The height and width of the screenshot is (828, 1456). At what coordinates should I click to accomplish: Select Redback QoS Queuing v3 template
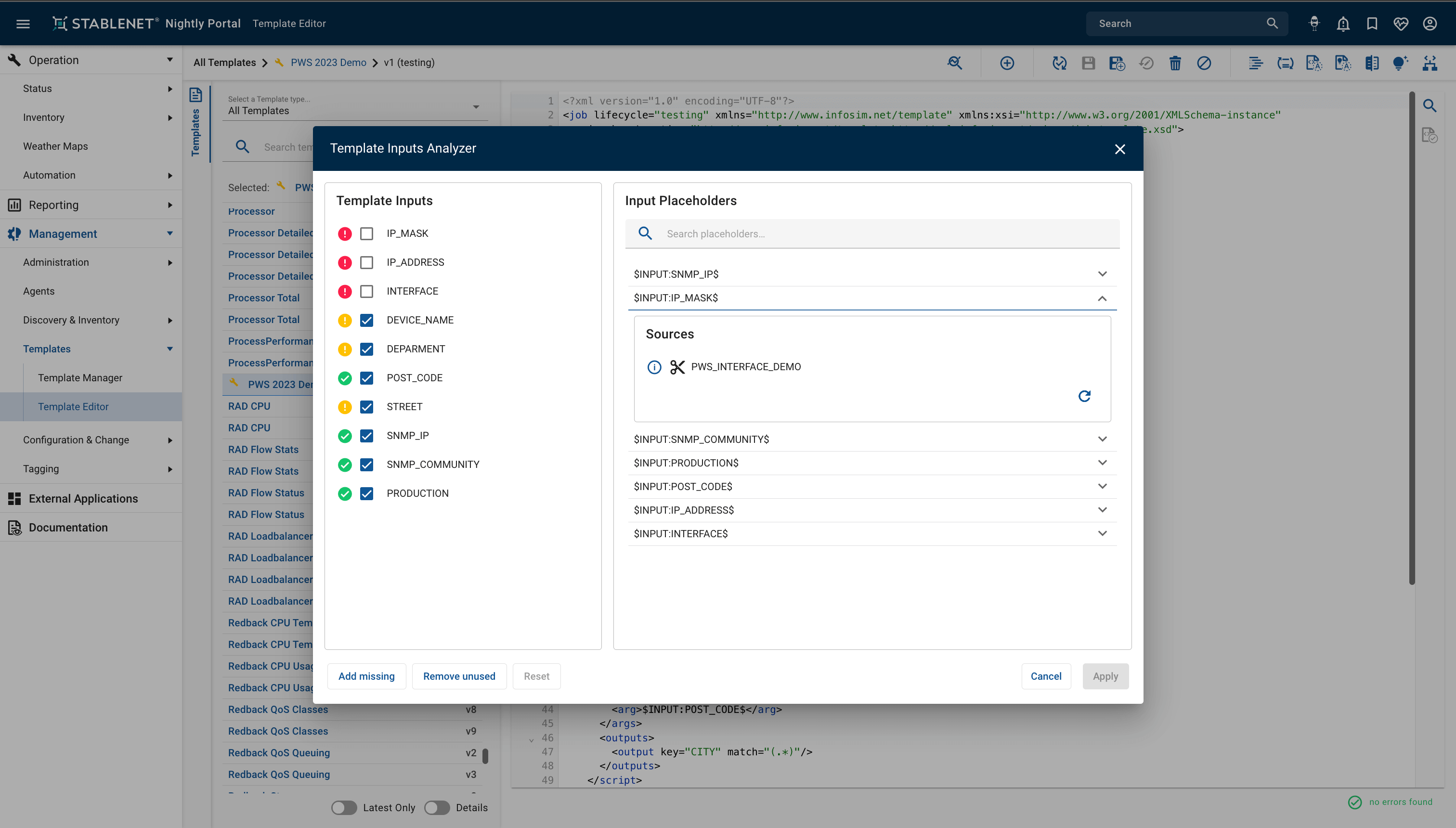coord(352,774)
